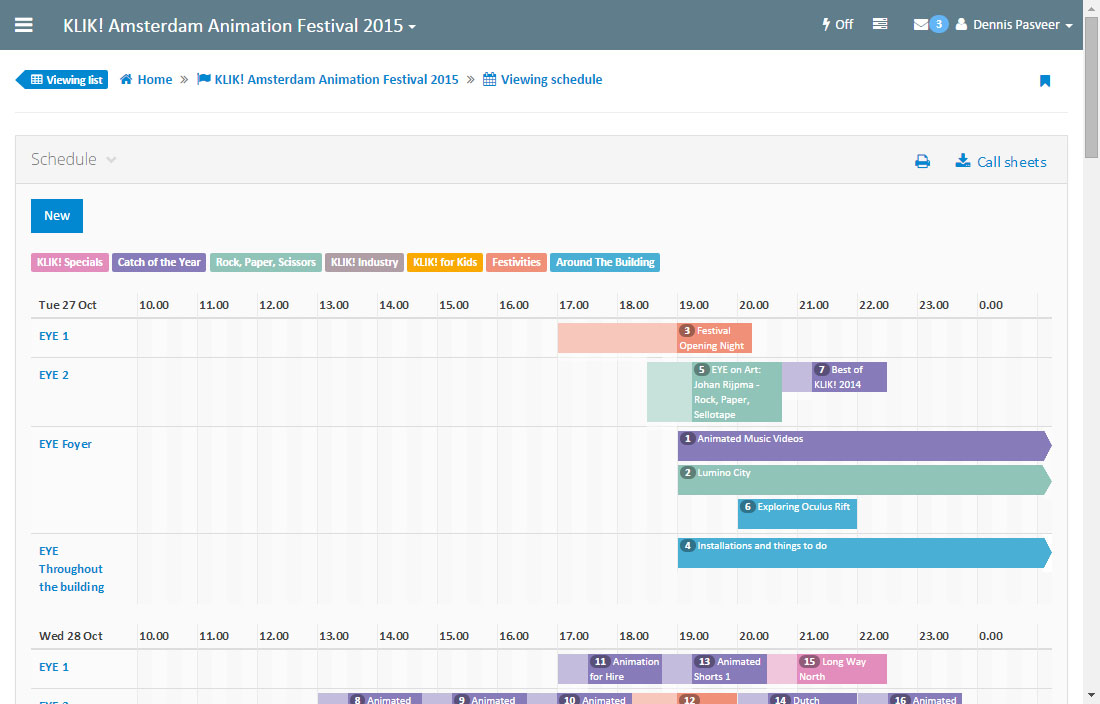Download Call sheets
The width and height of the screenshot is (1100, 704).
coord(1001,162)
